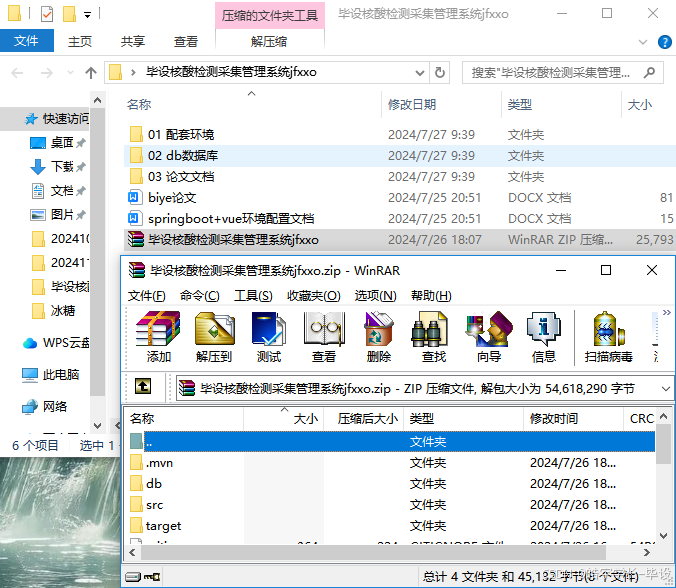Viewport: 676px width, 588px height.
Task: Open the View file tool in WinRAR
Action: [x=324, y=337]
